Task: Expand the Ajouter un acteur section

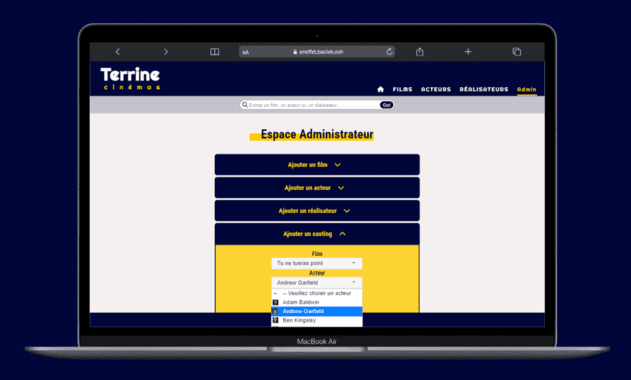Action: pyautogui.click(x=317, y=188)
